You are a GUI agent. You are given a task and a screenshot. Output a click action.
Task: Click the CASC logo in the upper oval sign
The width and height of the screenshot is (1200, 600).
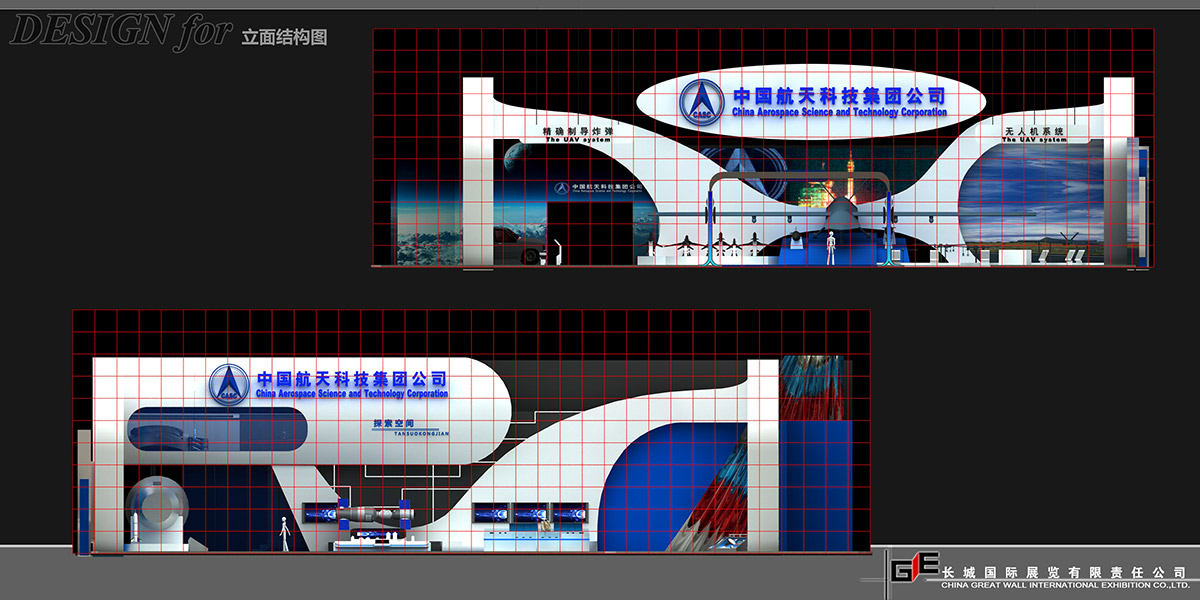click(x=703, y=100)
